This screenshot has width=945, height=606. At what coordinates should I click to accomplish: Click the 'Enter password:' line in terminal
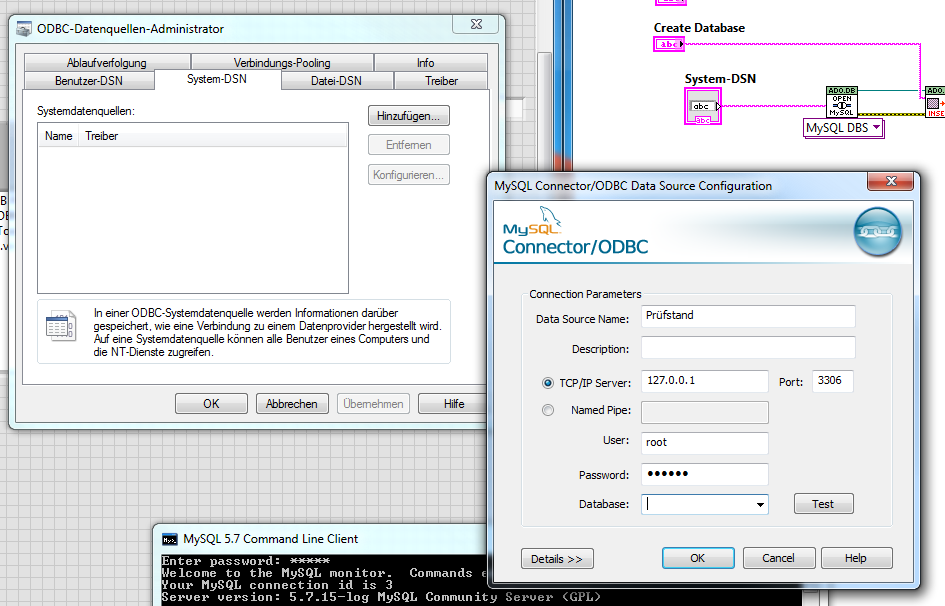pyautogui.click(x=245, y=561)
